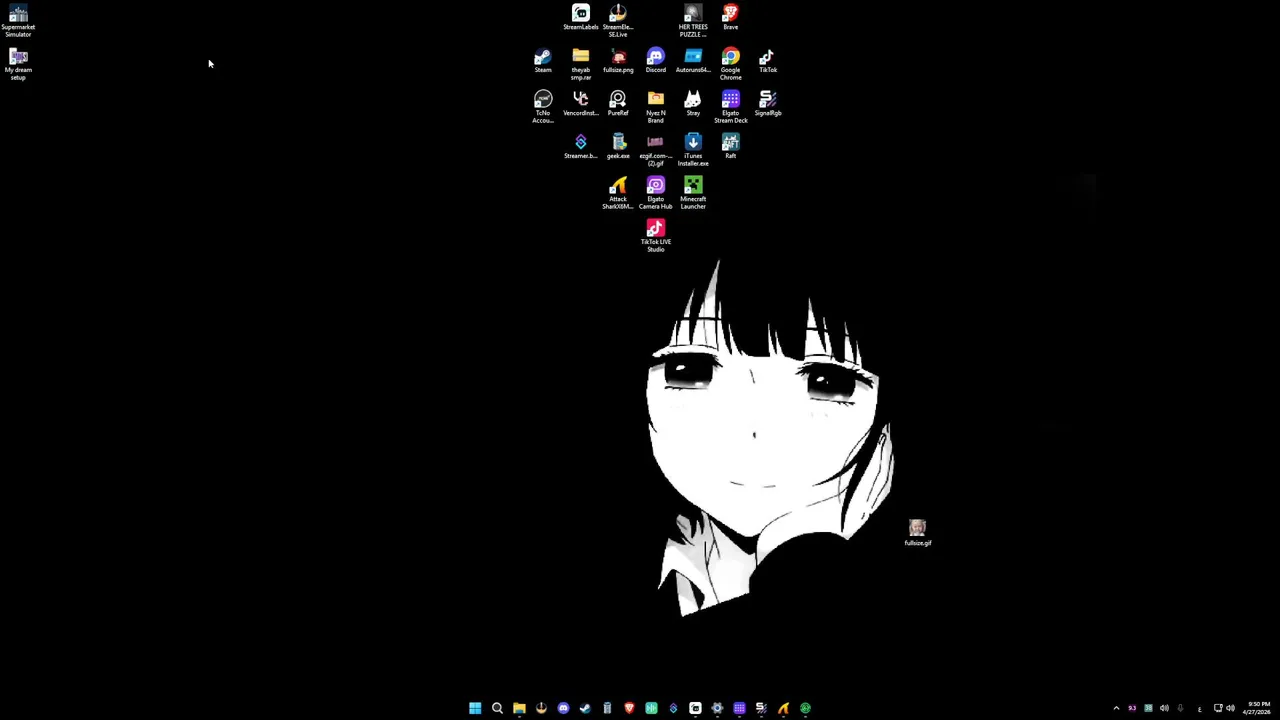The height and width of the screenshot is (720, 1280).
Task: Open the Elgato Stream Deck desktop shortcut
Action: click(731, 107)
